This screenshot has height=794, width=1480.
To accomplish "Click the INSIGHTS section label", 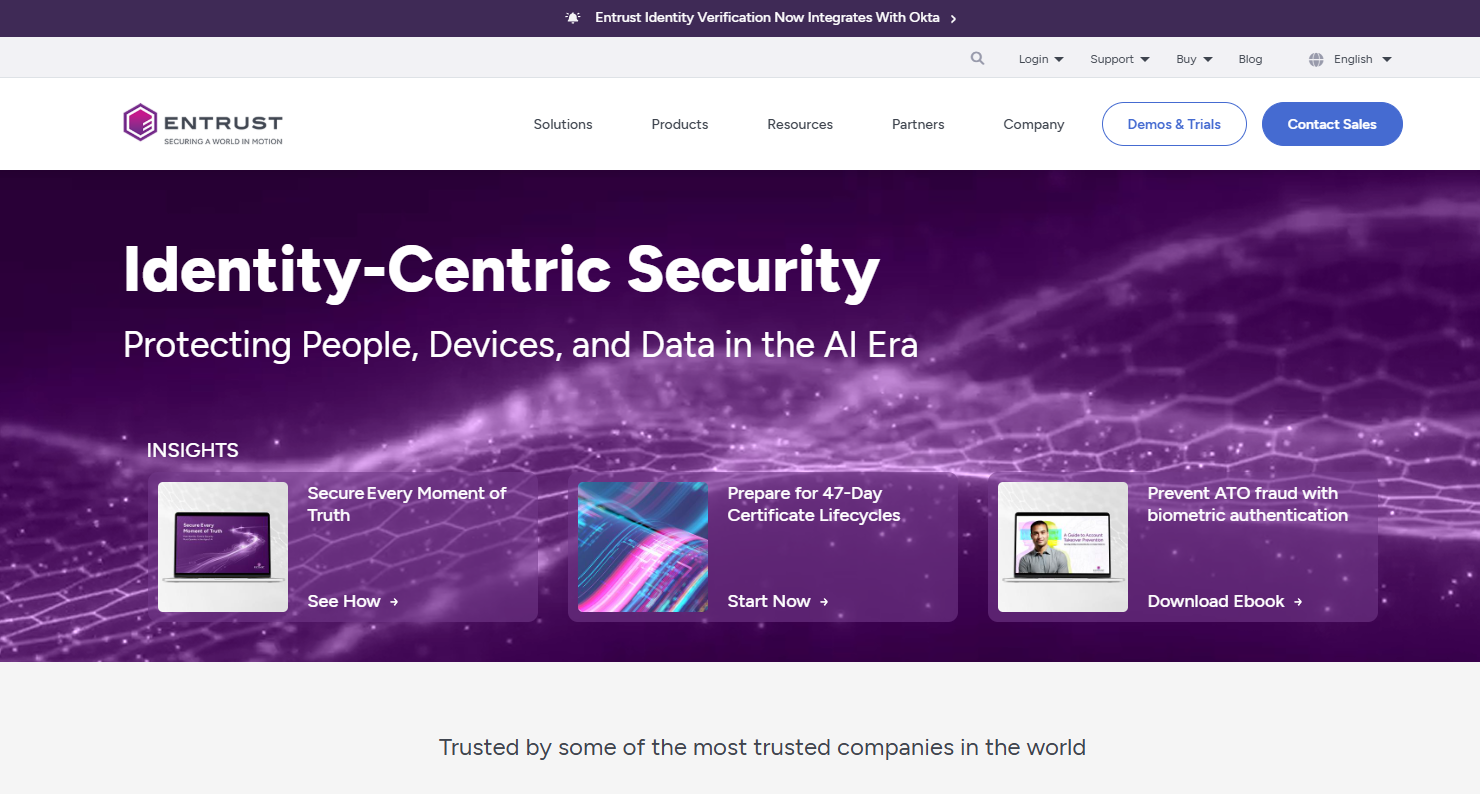I will [193, 450].
